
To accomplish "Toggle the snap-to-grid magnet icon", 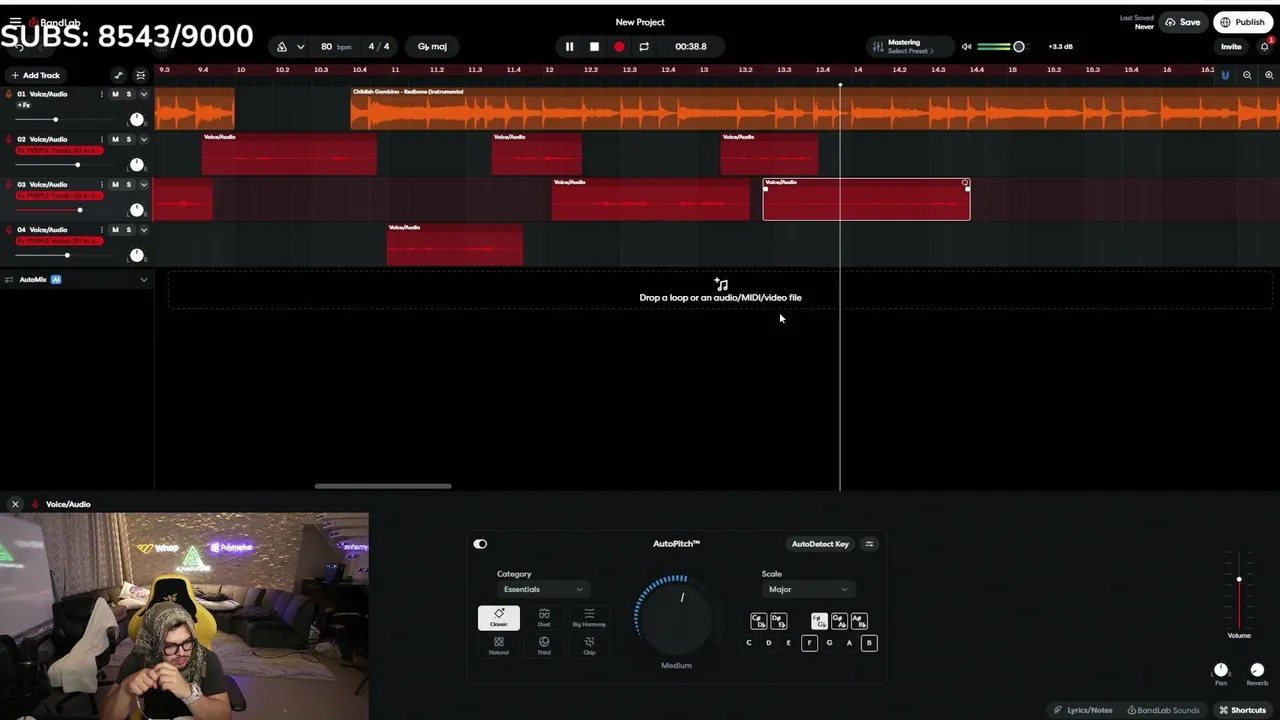I will 1225,75.
